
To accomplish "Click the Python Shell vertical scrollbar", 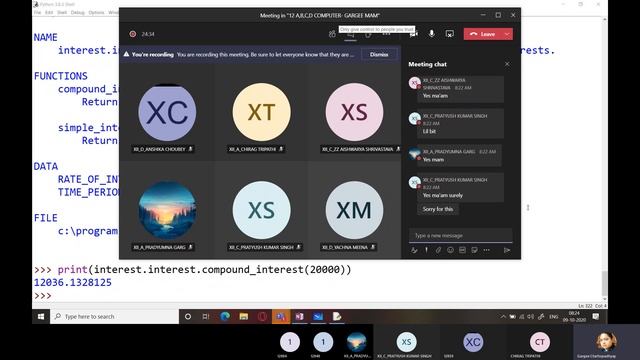I will pyautogui.click(x=604, y=159).
